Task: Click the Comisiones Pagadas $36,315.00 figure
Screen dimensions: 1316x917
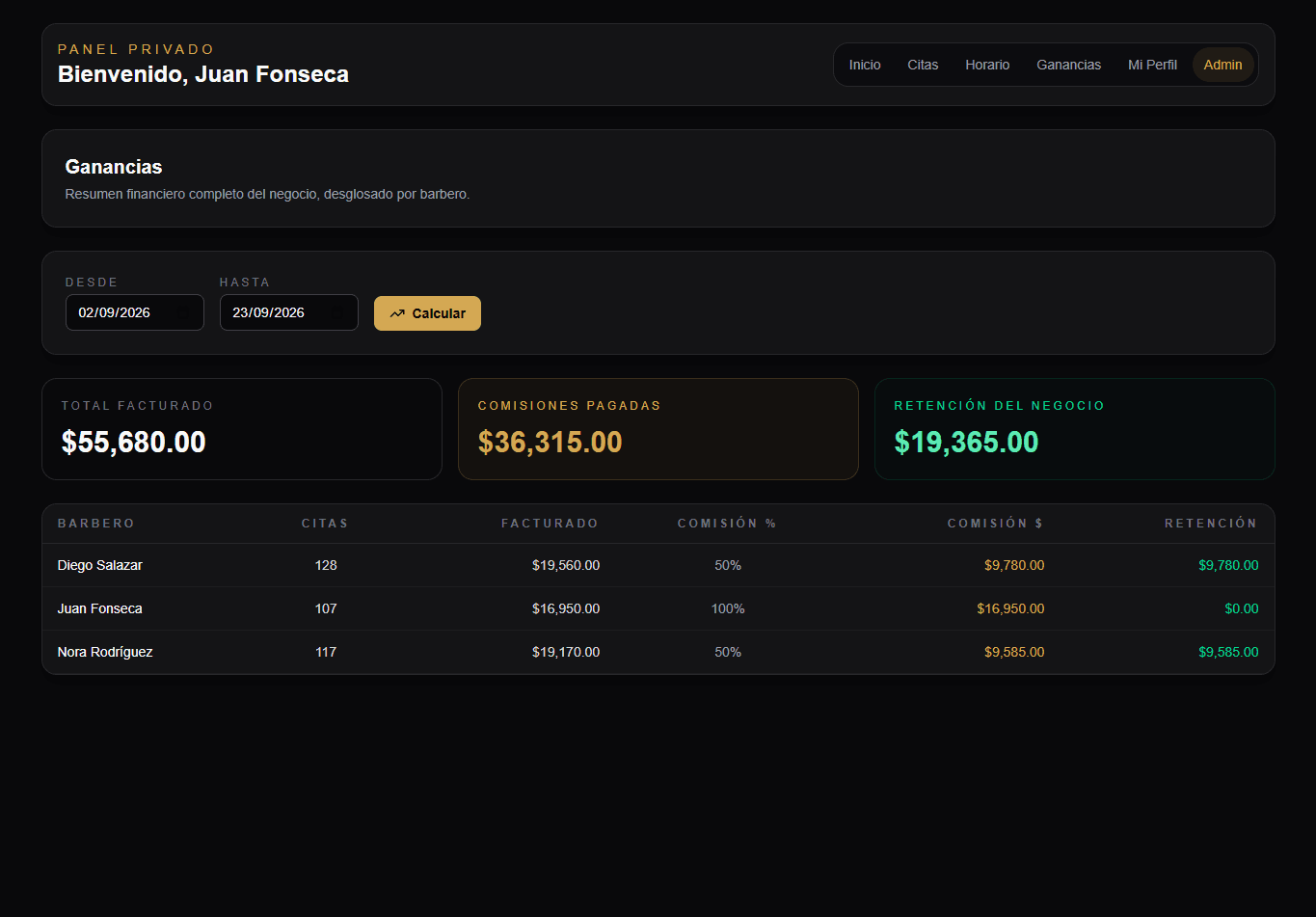Action: click(x=551, y=442)
